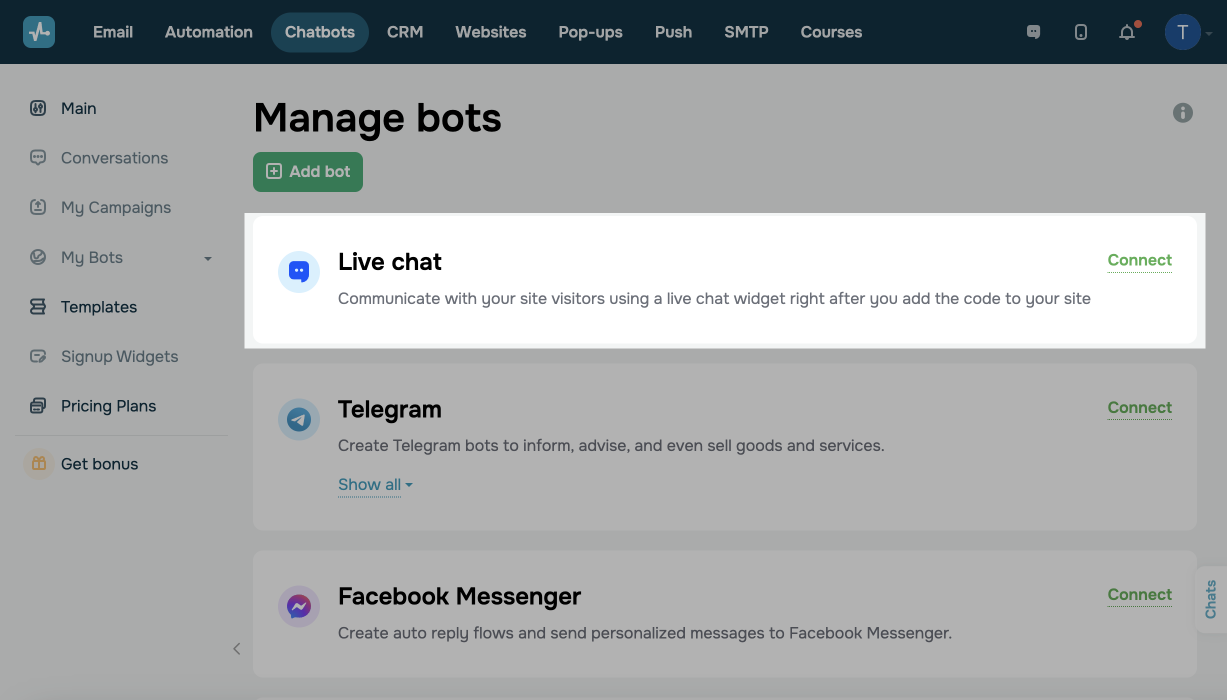
Task: Open Get bonus in the sidebar
Action: (x=99, y=464)
